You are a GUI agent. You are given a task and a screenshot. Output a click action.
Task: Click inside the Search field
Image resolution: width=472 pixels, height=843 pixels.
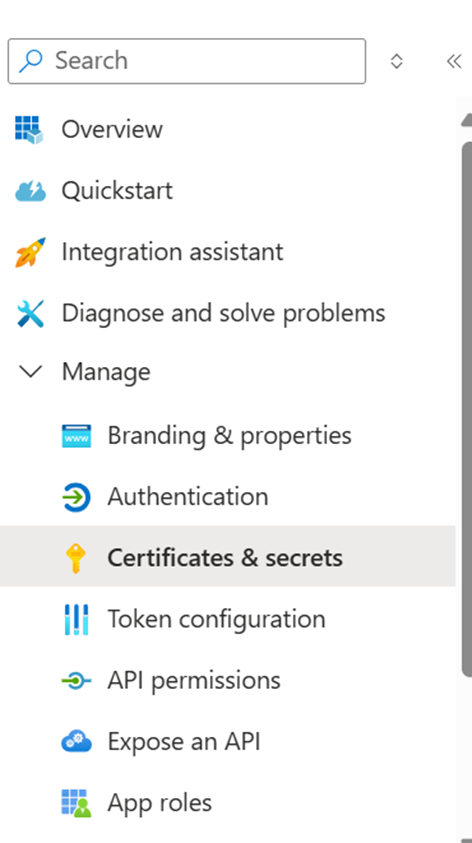click(187, 61)
